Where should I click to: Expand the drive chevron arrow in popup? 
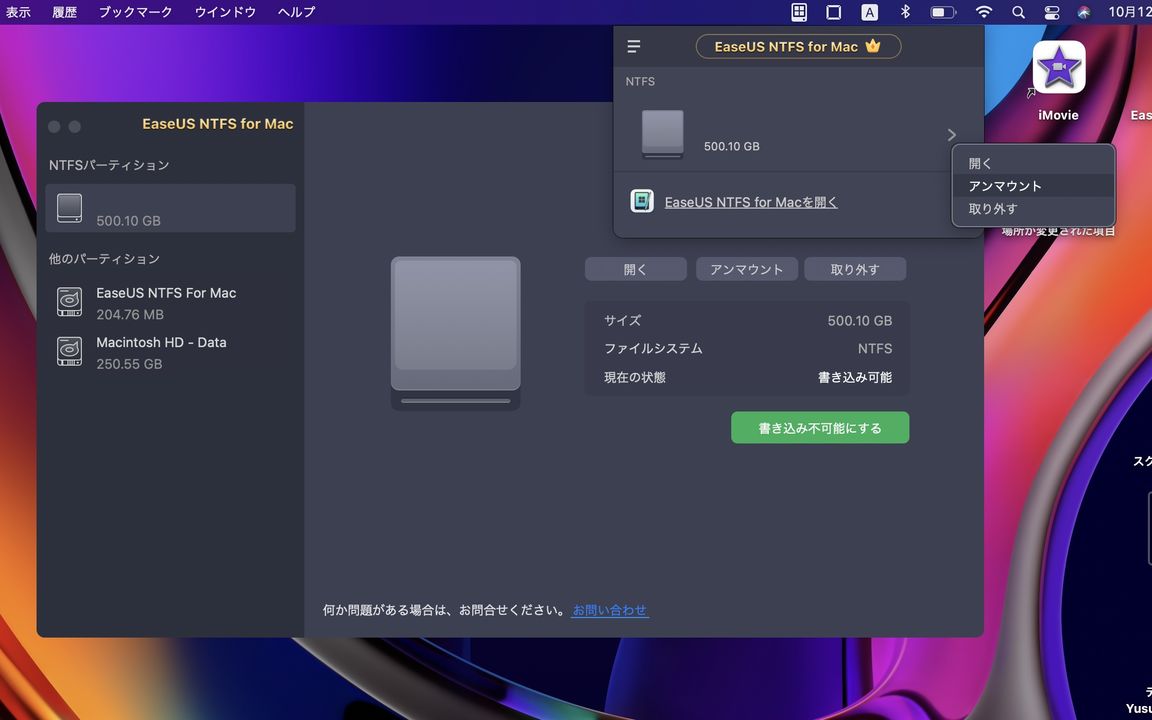pyautogui.click(x=951, y=134)
